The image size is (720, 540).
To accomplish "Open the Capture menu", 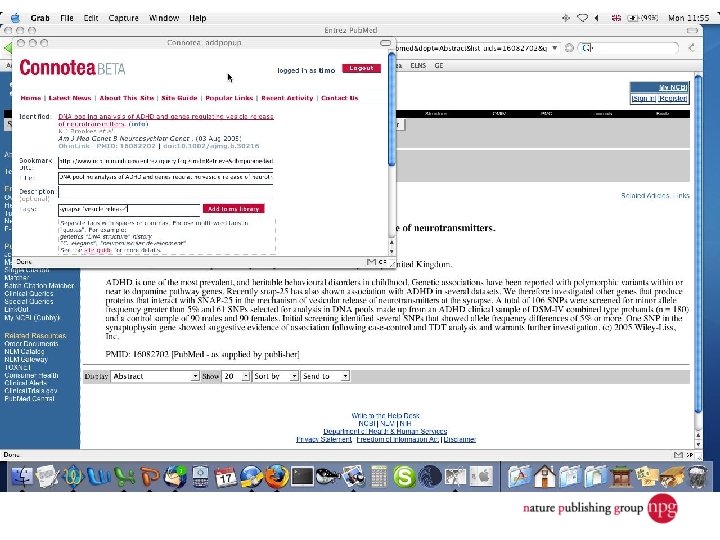I will click(124, 18).
